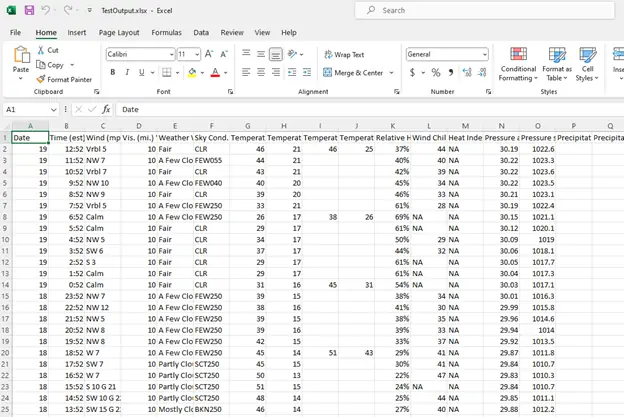
Task: Expand the General number format dropdown
Action: (485, 54)
